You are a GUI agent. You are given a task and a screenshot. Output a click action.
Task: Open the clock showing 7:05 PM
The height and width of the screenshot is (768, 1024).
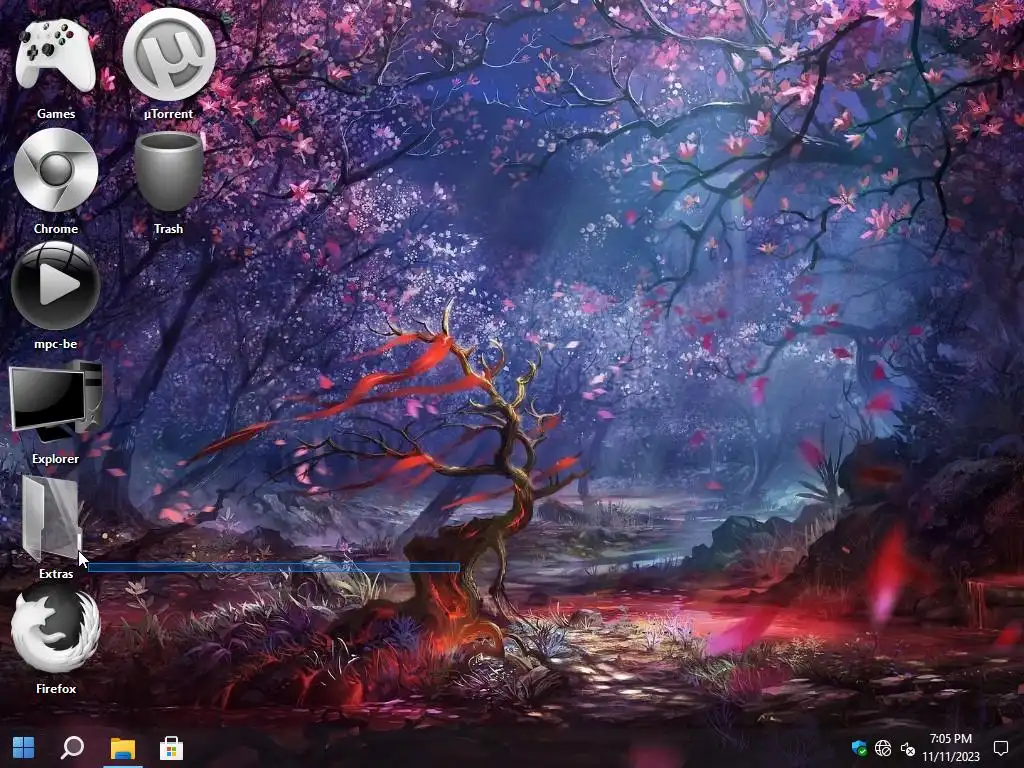(x=950, y=739)
